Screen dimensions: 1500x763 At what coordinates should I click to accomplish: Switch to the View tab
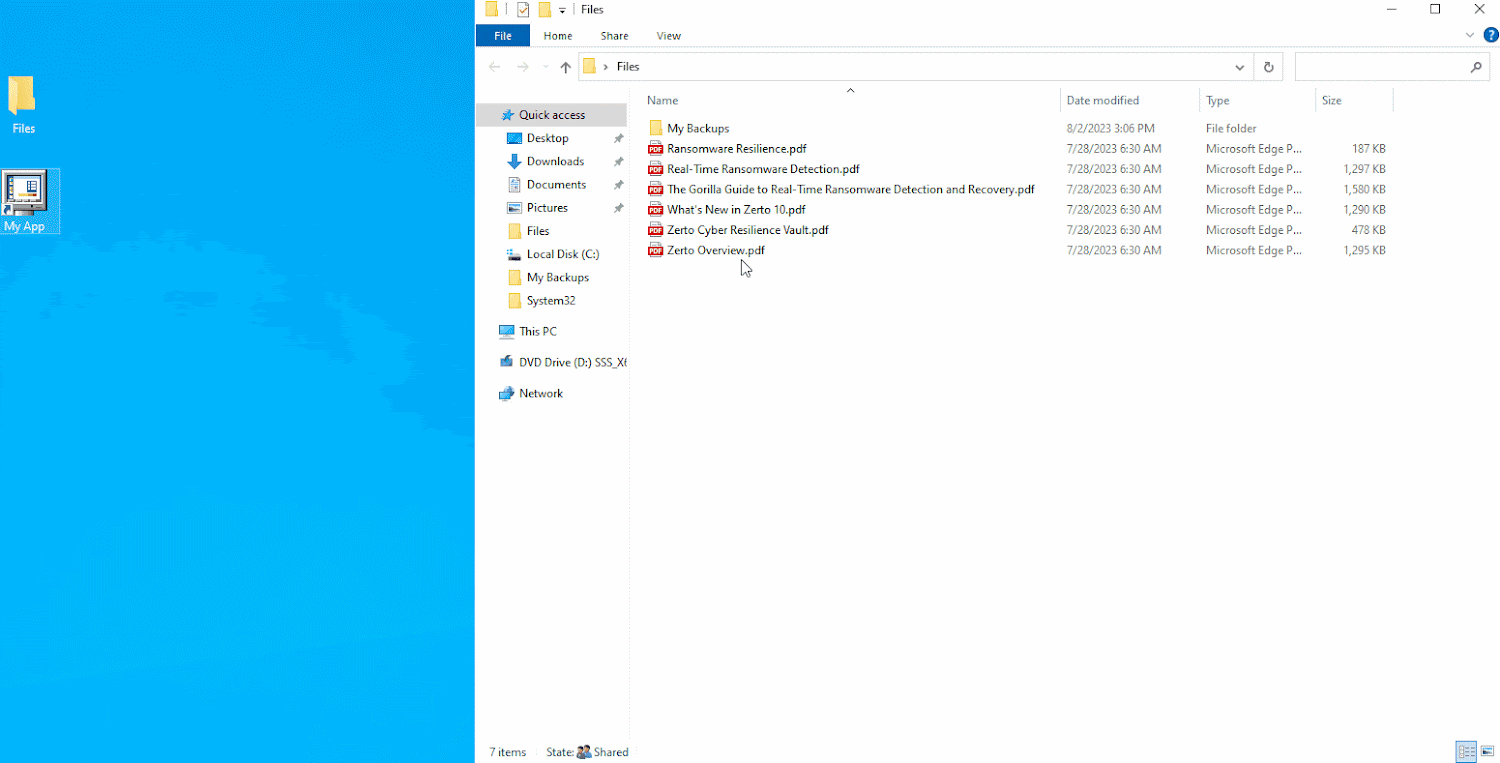[x=668, y=36]
